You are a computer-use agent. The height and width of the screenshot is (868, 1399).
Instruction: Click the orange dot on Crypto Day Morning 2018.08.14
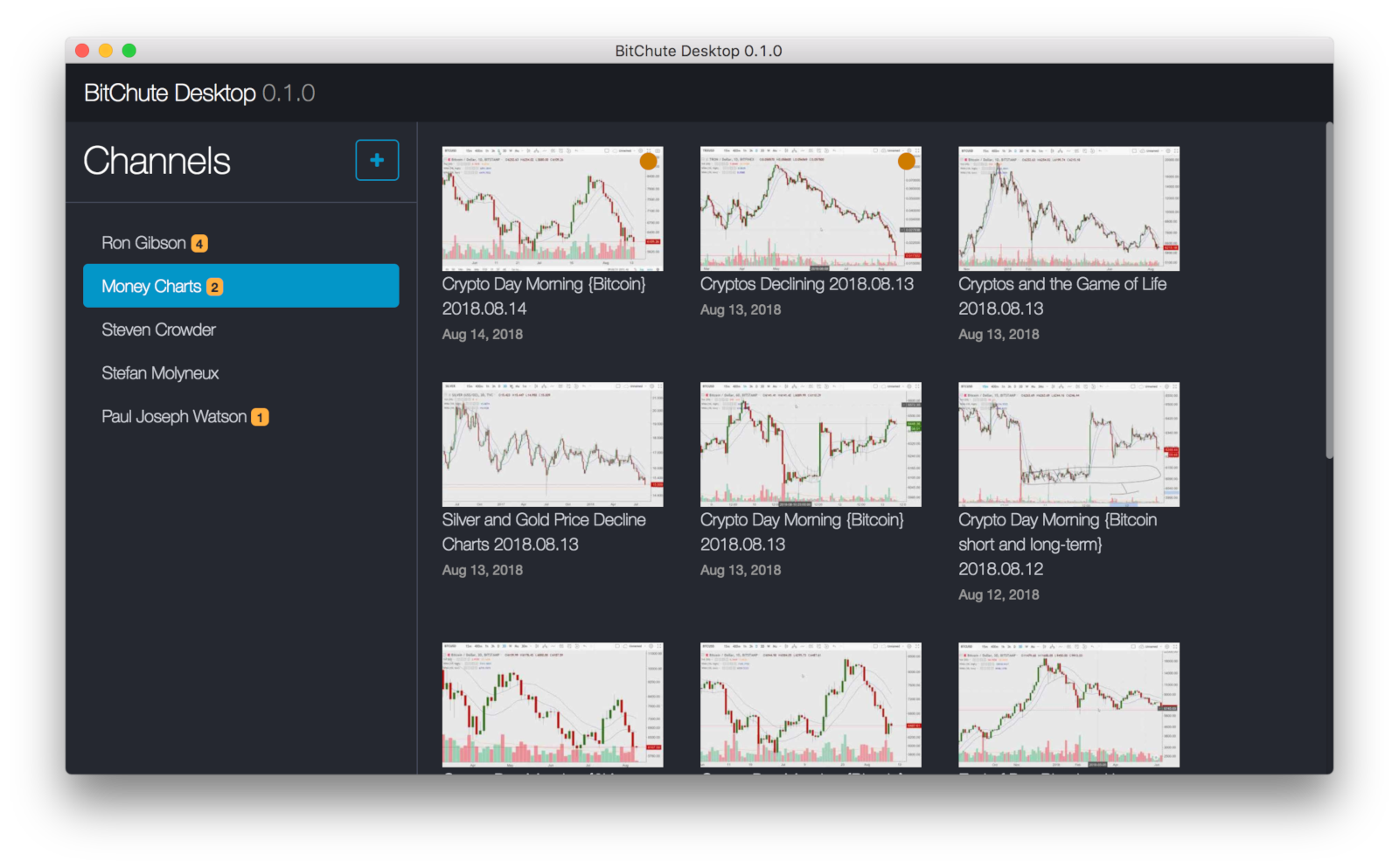648,161
